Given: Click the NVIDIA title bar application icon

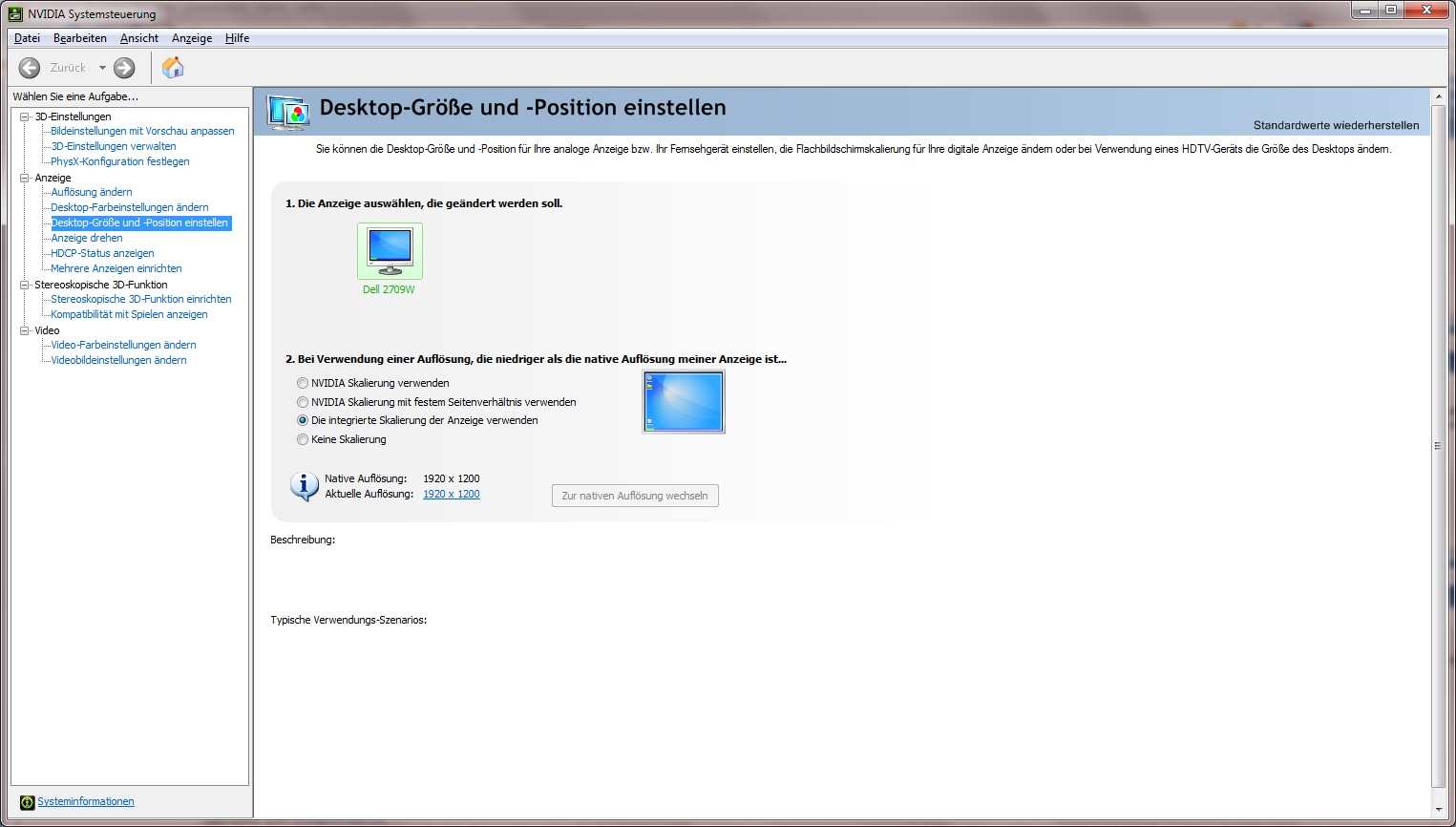Looking at the screenshot, I should tap(15, 13).
